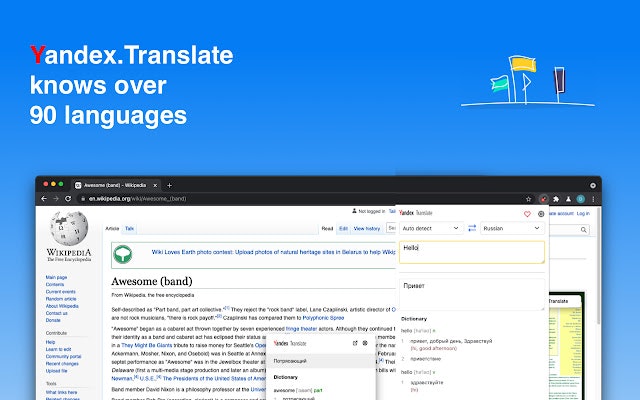Expand the Russian target language dropdown
Screen dimensions: 640x400
click(512, 228)
